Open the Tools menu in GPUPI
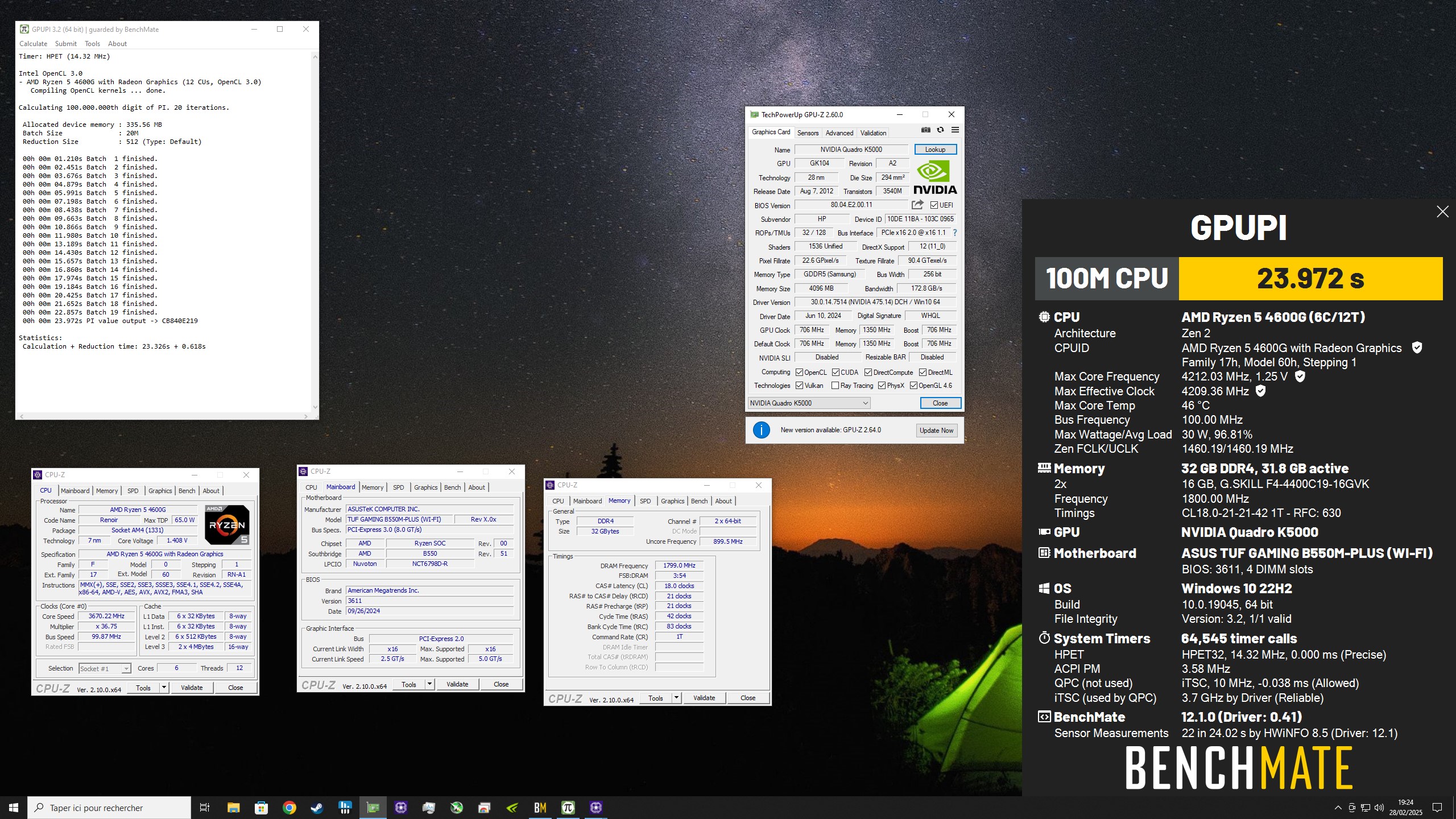 92,44
